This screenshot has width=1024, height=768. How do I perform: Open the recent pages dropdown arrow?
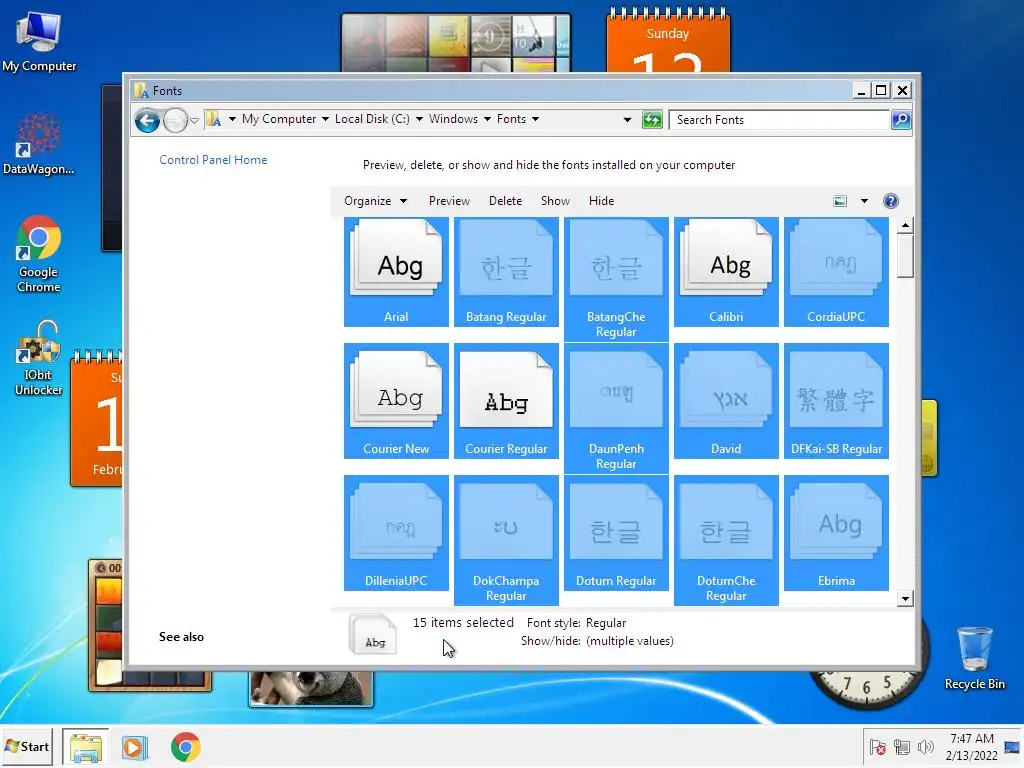click(195, 121)
